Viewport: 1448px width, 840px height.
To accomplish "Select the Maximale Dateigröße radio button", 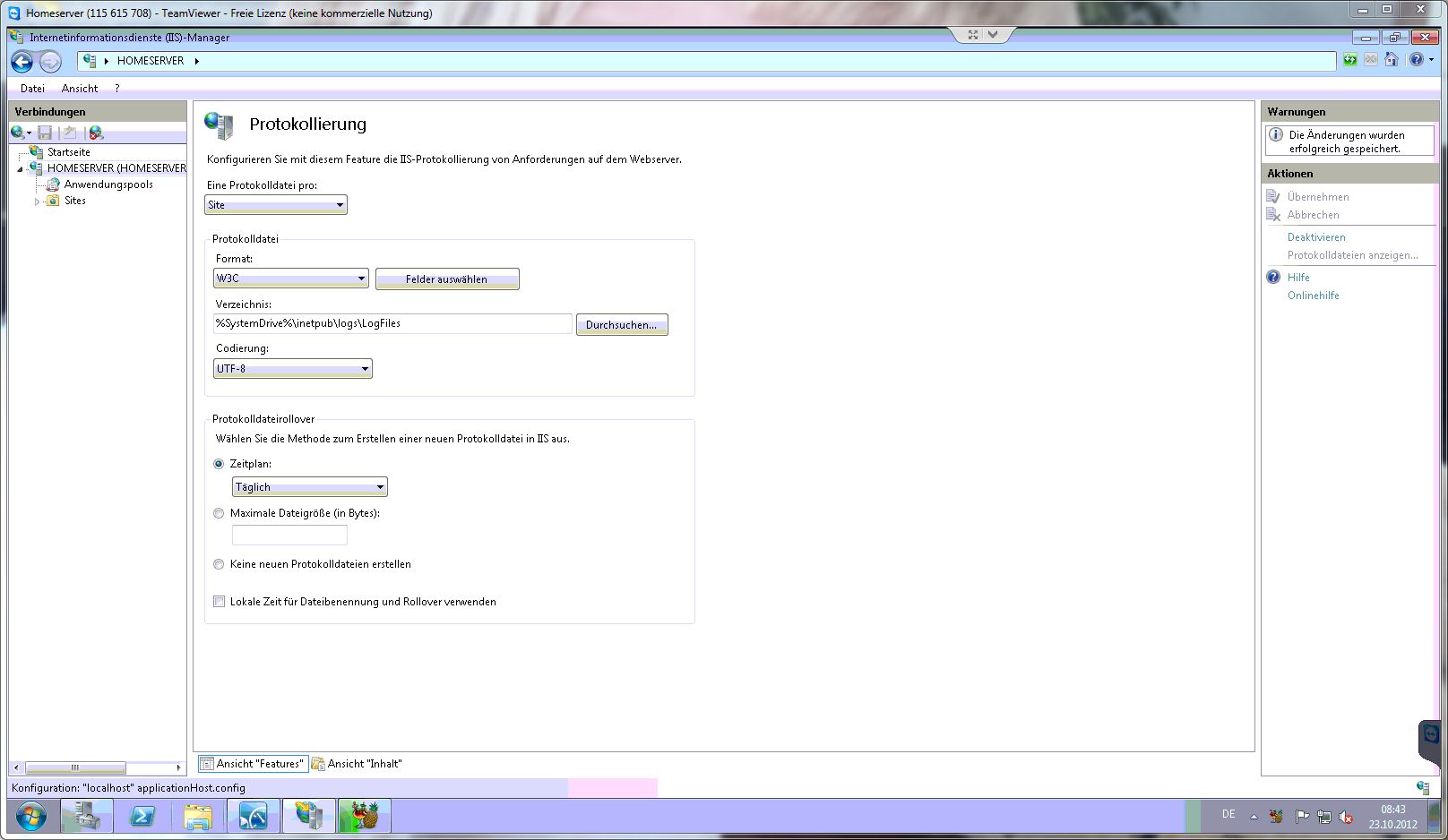I will pyautogui.click(x=219, y=513).
